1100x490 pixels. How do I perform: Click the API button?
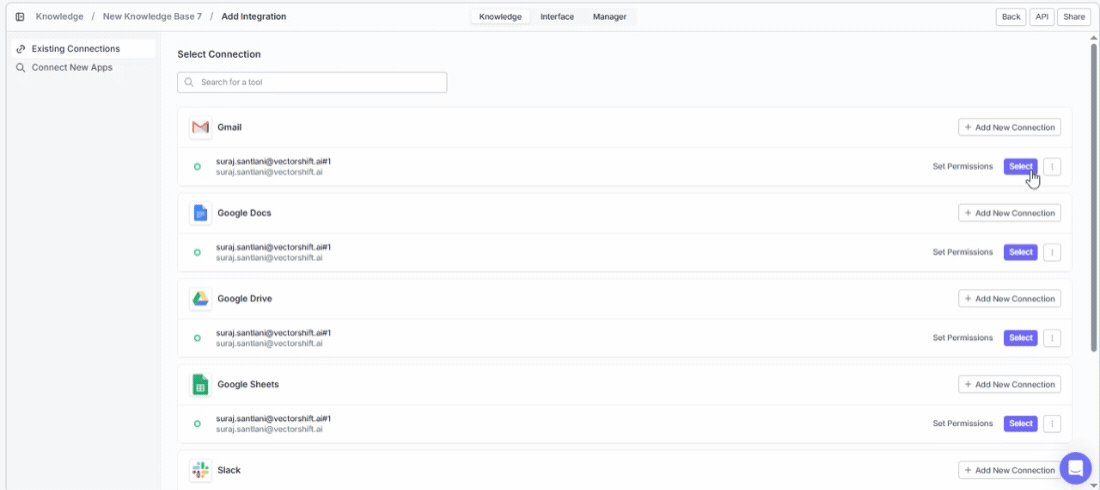click(x=1042, y=17)
